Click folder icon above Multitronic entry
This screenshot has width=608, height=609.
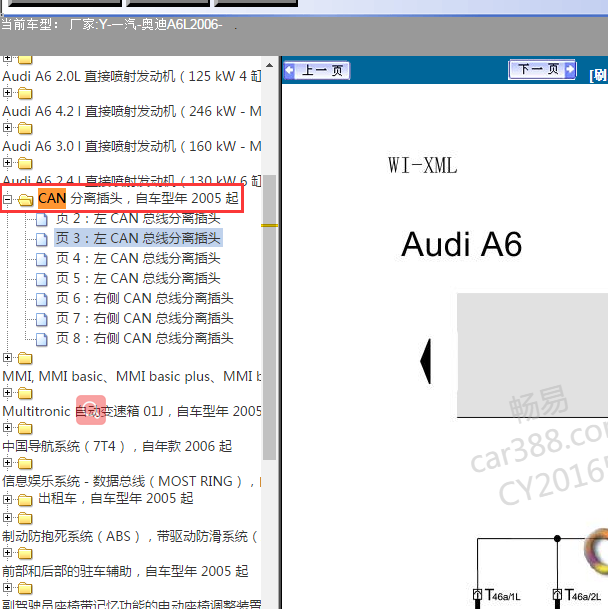click(25, 393)
